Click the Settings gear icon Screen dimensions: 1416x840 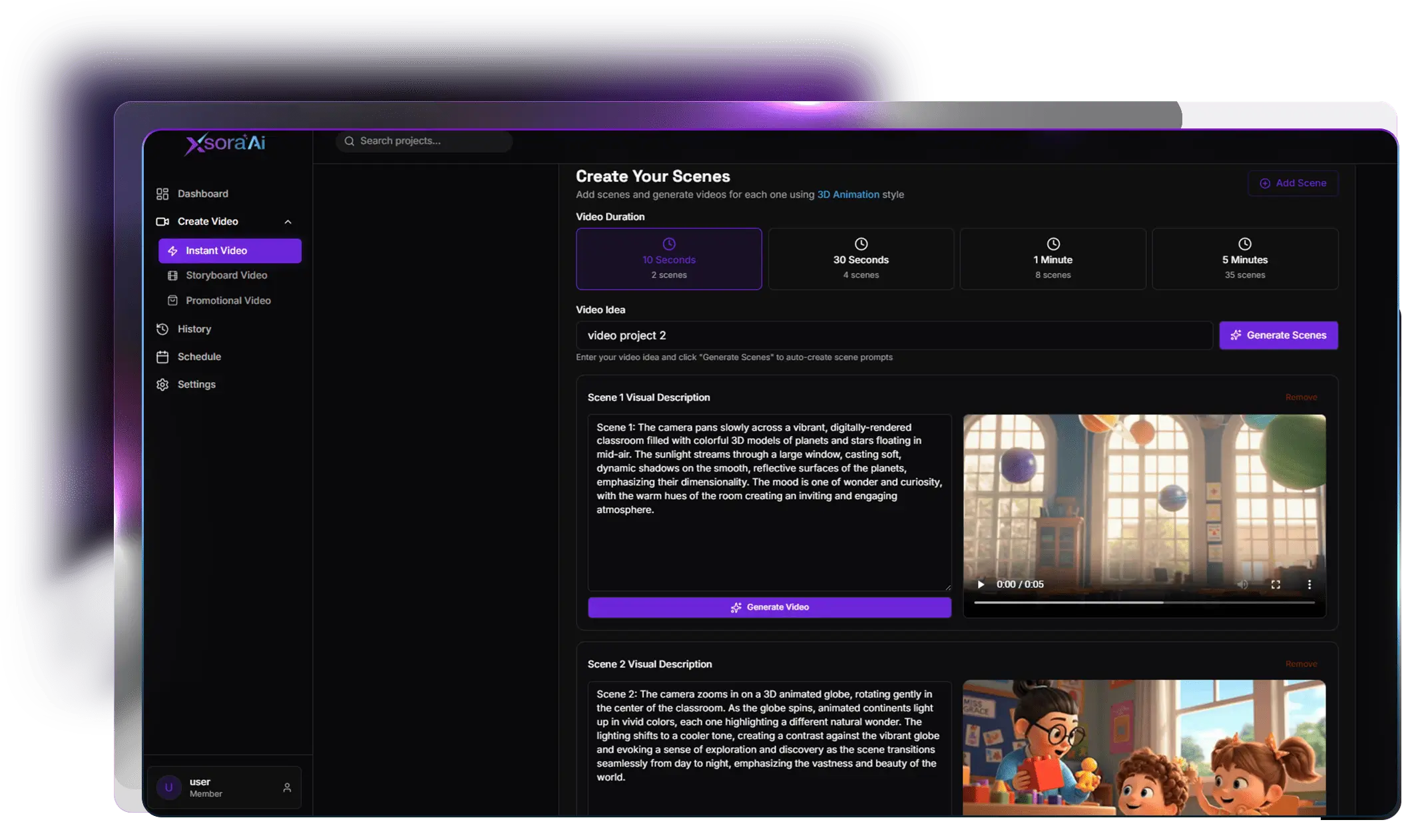162,385
